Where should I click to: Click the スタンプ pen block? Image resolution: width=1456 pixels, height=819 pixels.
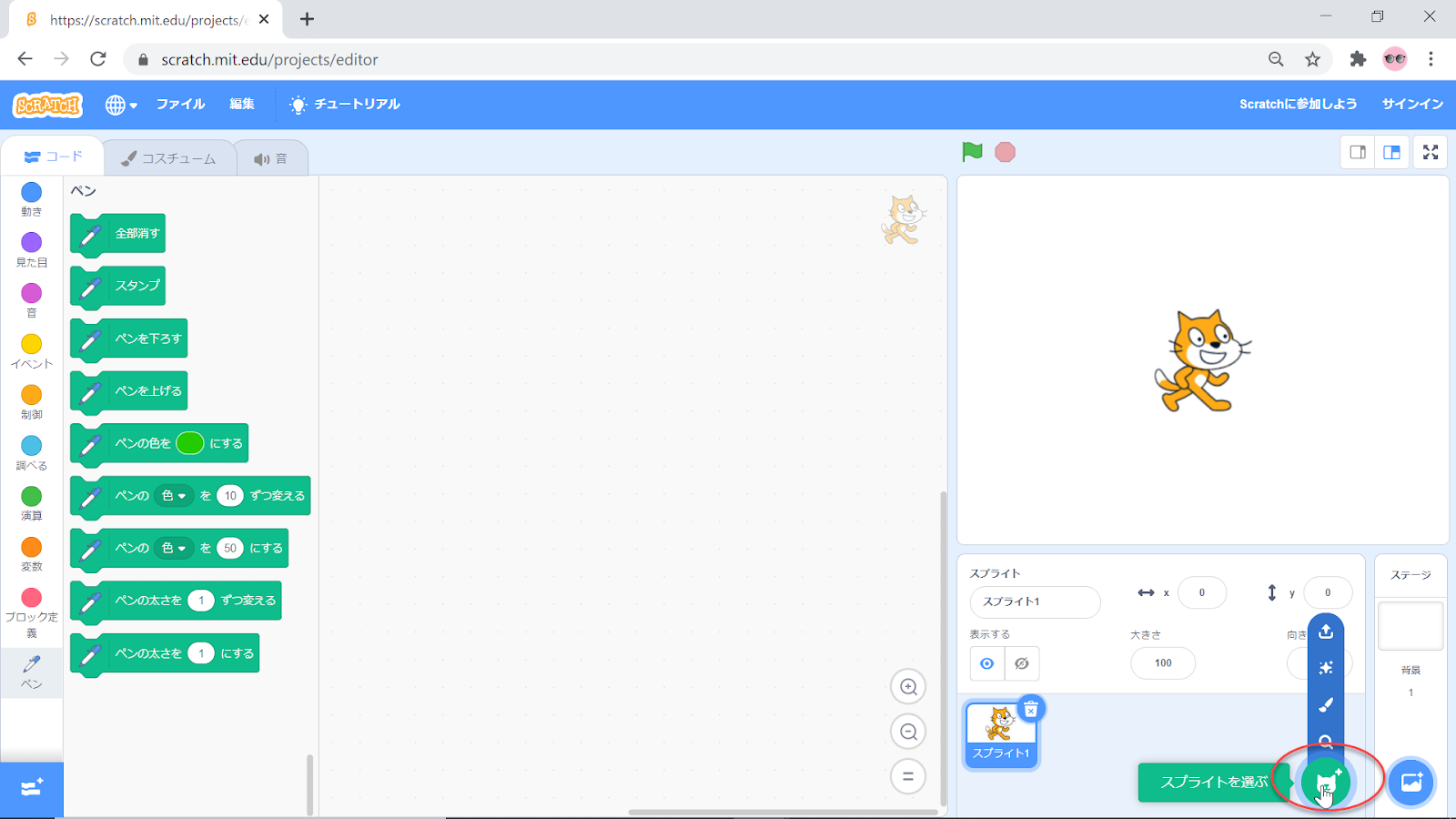(117, 287)
